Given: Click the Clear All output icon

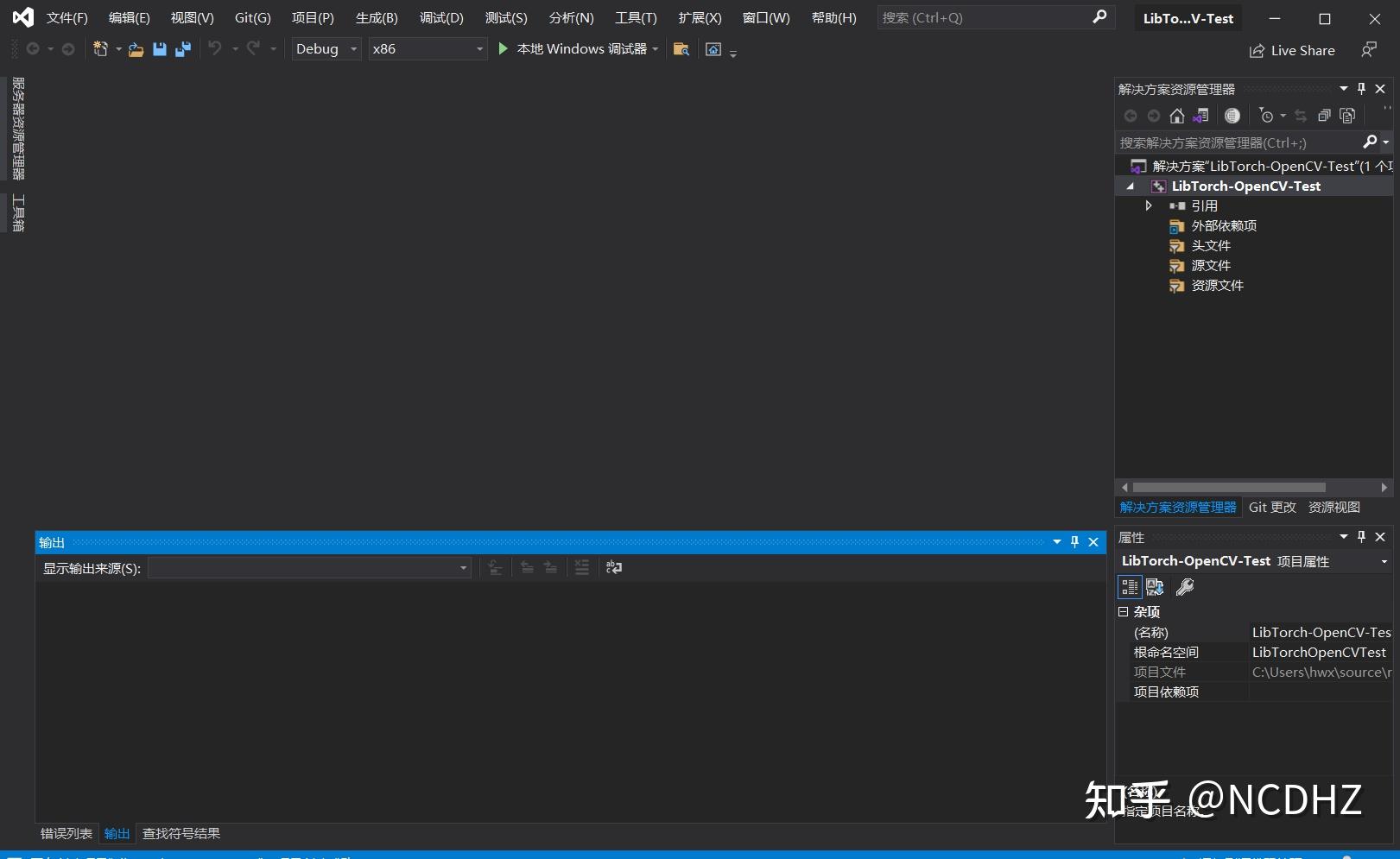Looking at the screenshot, I should coord(582,567).
